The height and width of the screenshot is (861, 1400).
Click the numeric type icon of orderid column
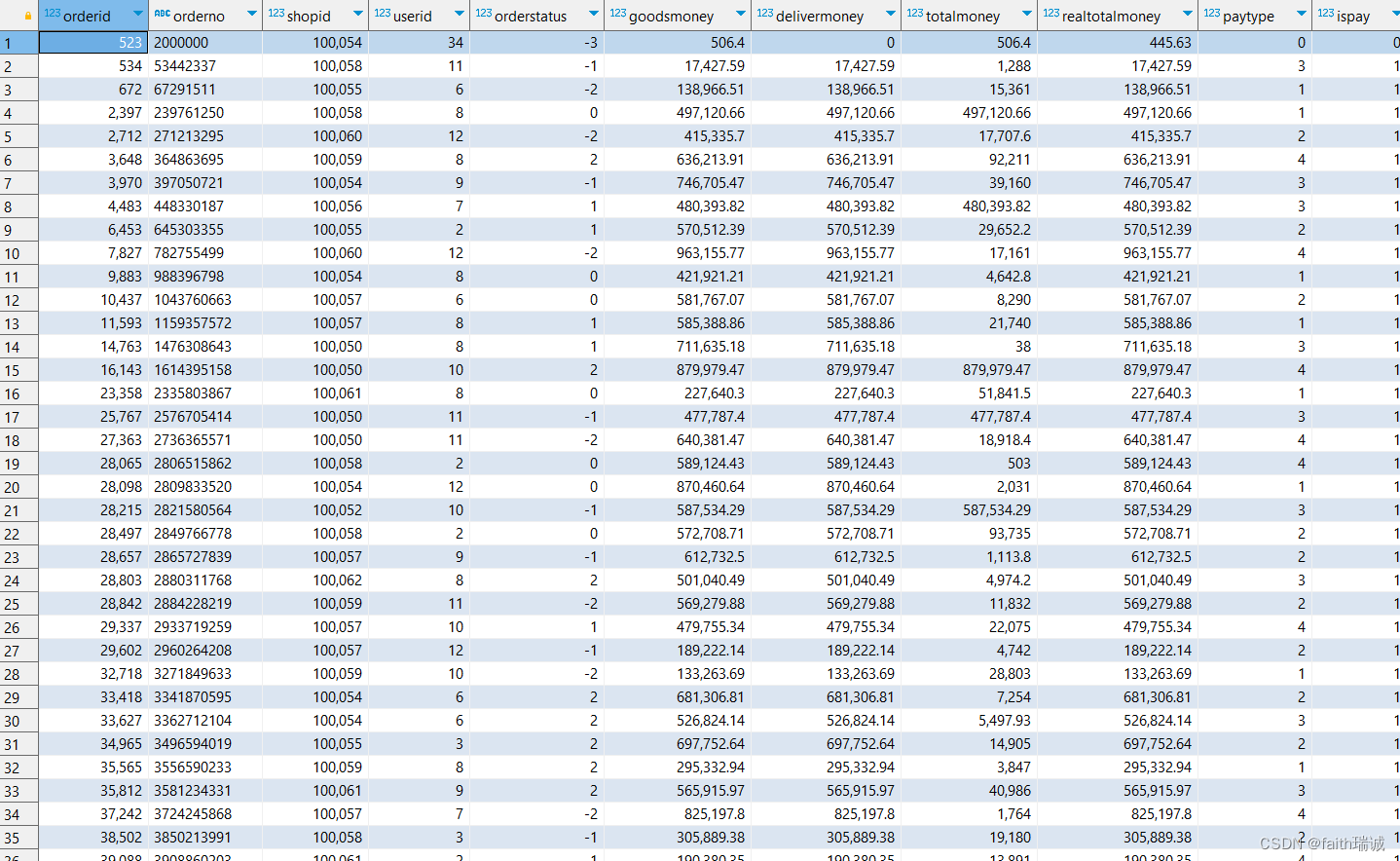click(x=53, y=14)
